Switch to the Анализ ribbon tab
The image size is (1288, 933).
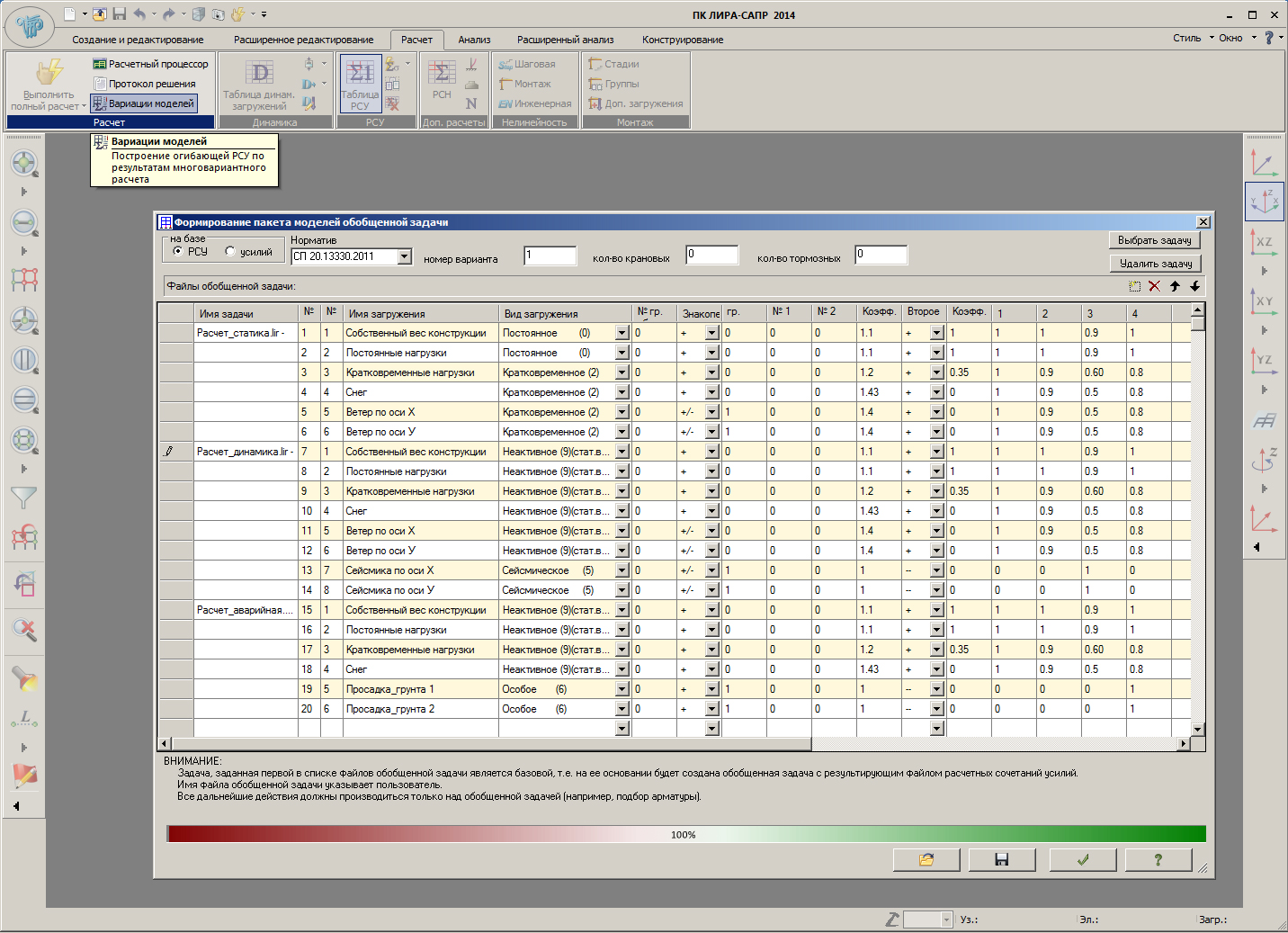[474, 40]
